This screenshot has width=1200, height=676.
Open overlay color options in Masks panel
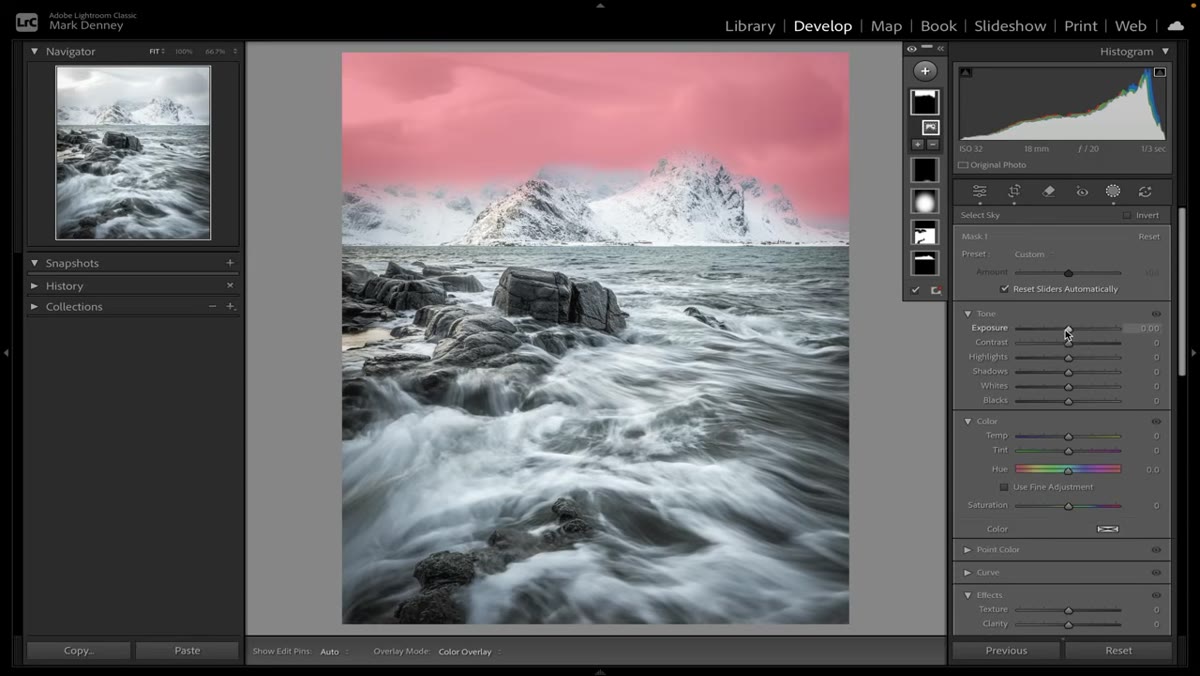(936, 290)
